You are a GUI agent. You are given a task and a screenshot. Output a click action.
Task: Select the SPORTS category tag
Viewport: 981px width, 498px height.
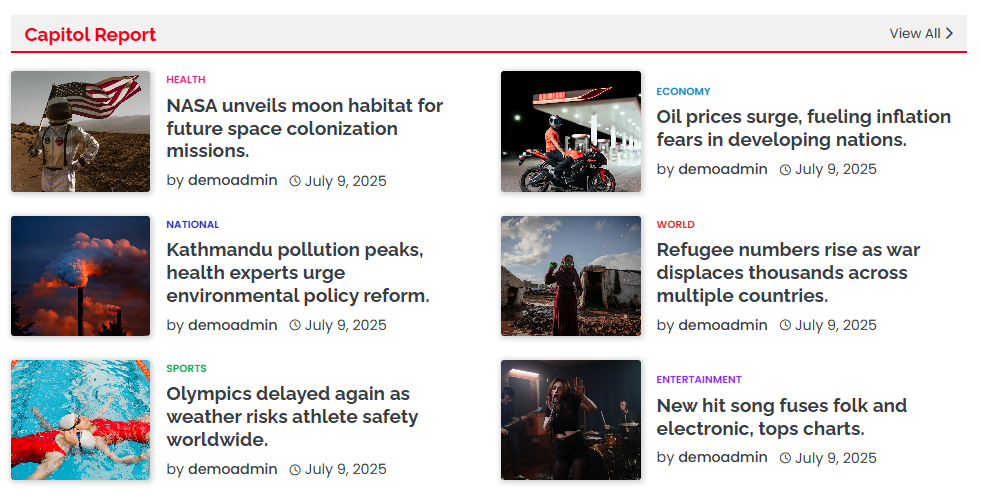click(186, 368)
